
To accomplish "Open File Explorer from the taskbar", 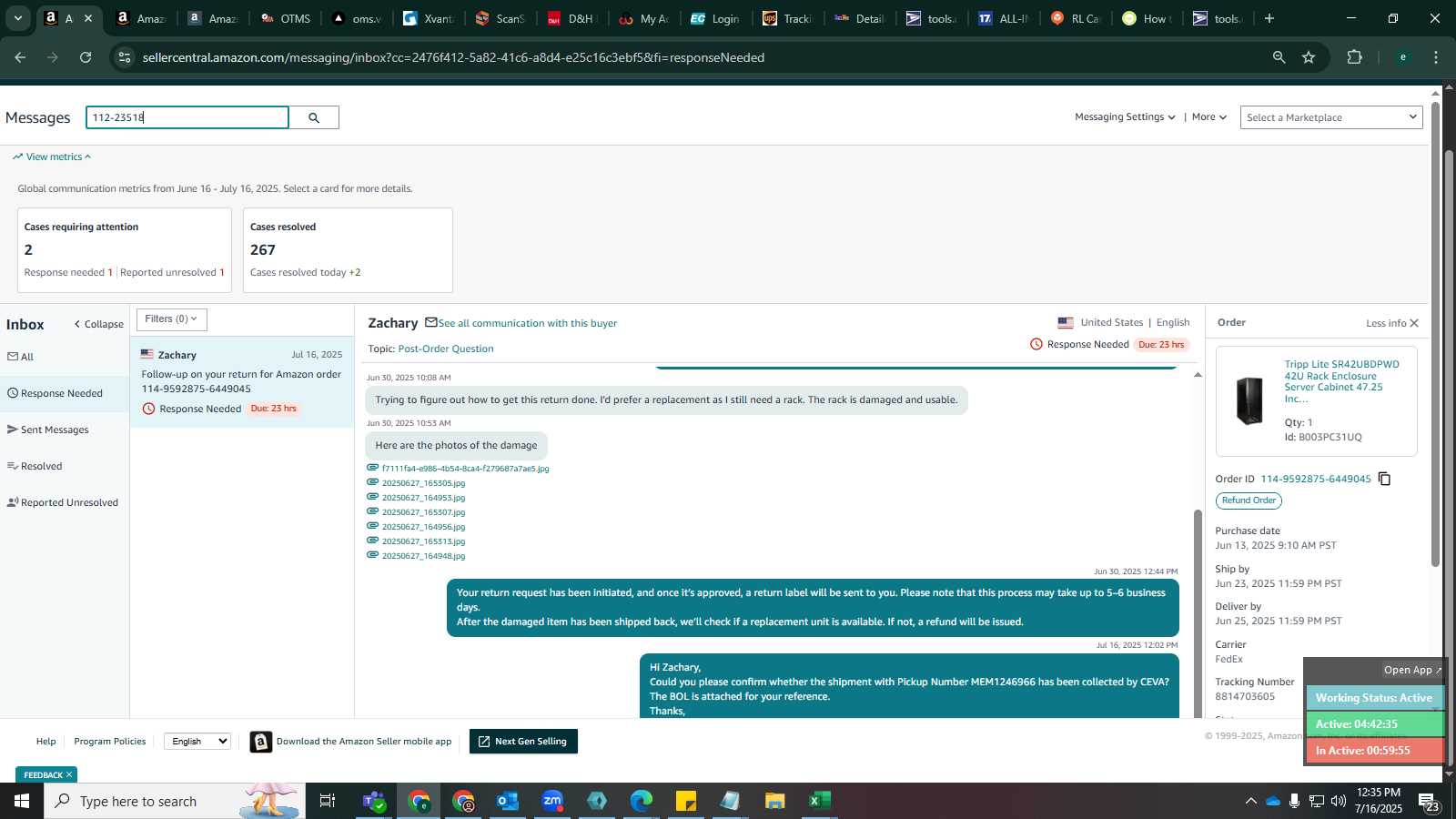I will (774, 801).
